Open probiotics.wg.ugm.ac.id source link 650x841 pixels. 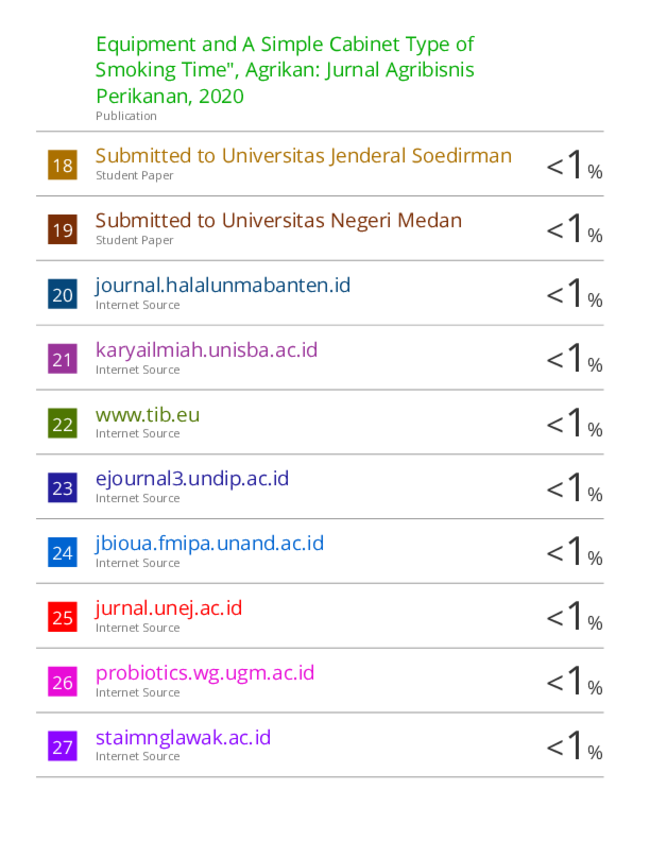click(x=205, y=673)
